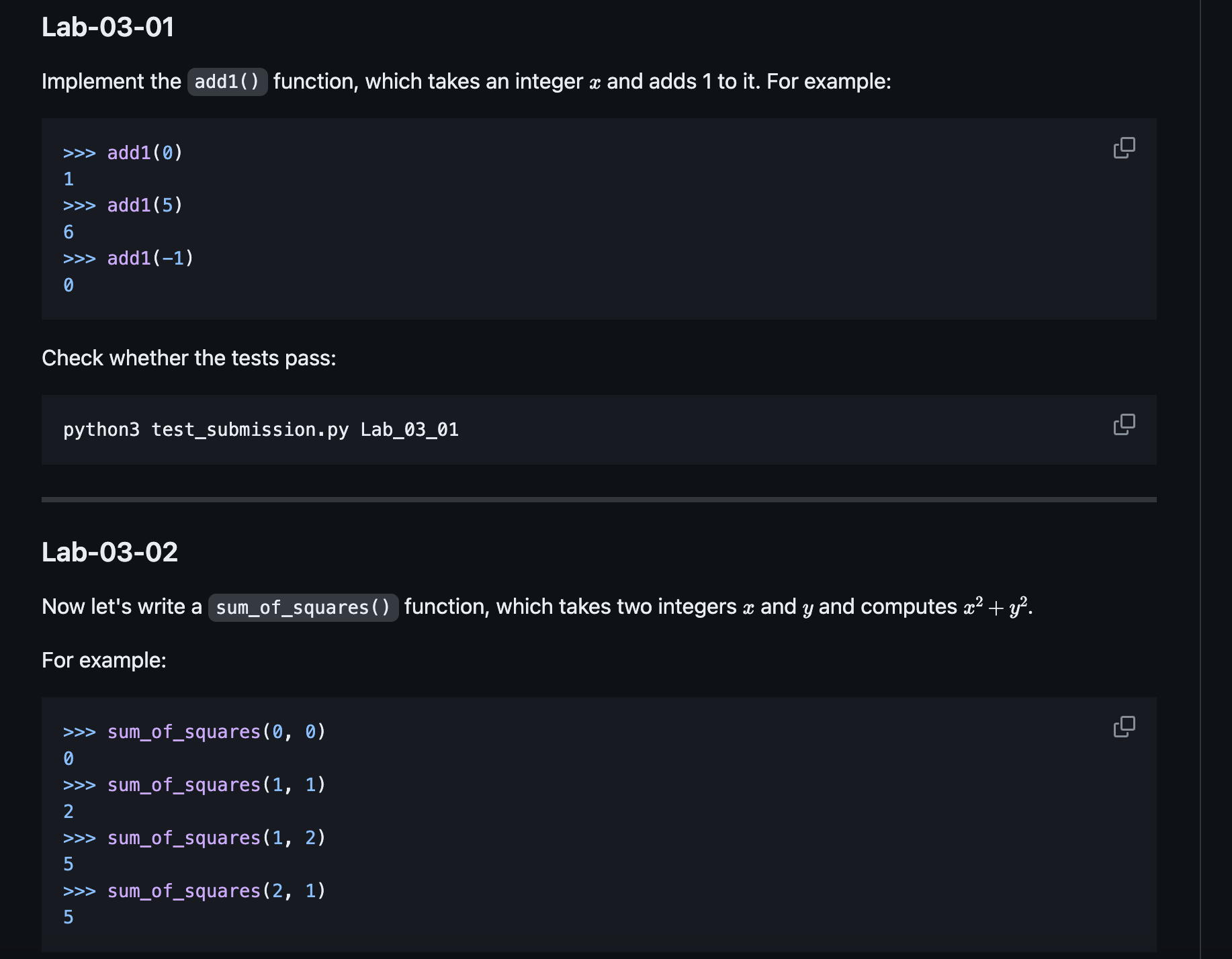
Task: Place cursor on the add1(0) line
Action: (144, 153)
